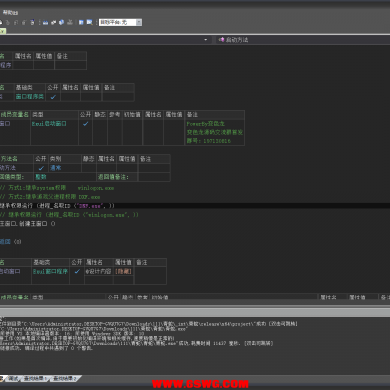This screenshot has width=390, height=390.
Task: Toggle 公开 checkmark in the 通常 method row
Action: tap(41, 168)
